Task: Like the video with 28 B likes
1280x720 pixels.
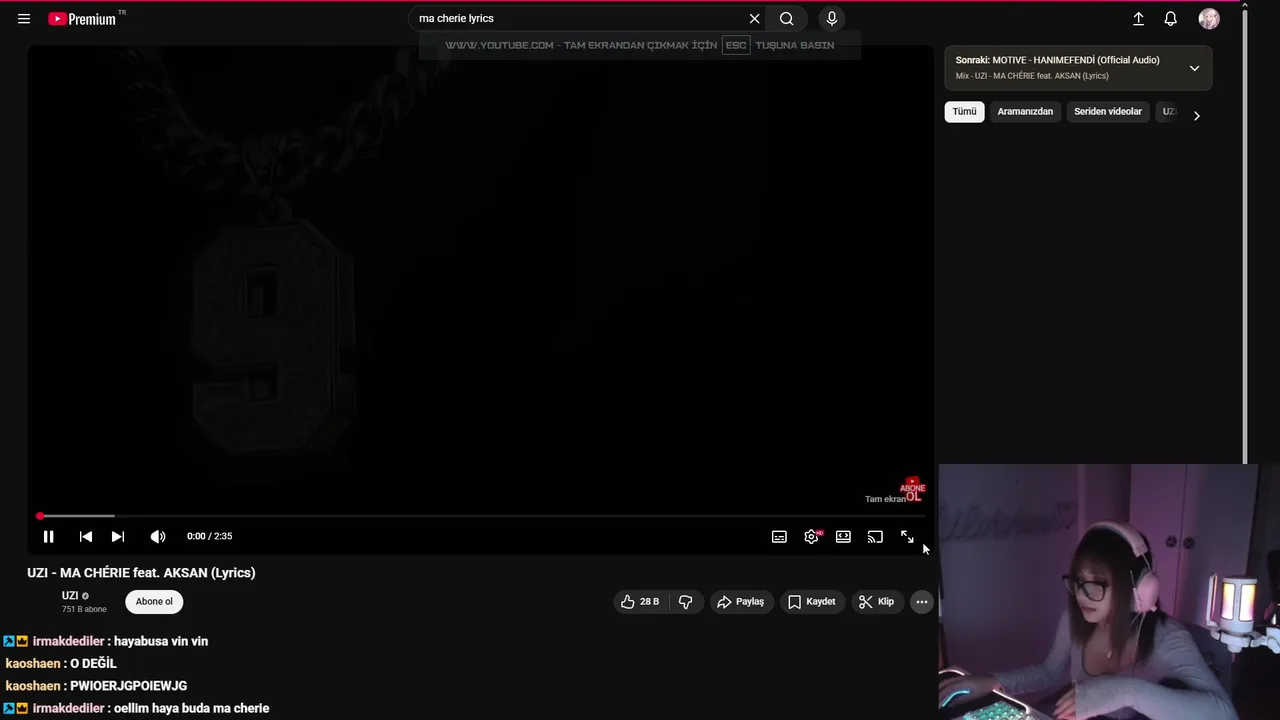Action: [640, 602]
